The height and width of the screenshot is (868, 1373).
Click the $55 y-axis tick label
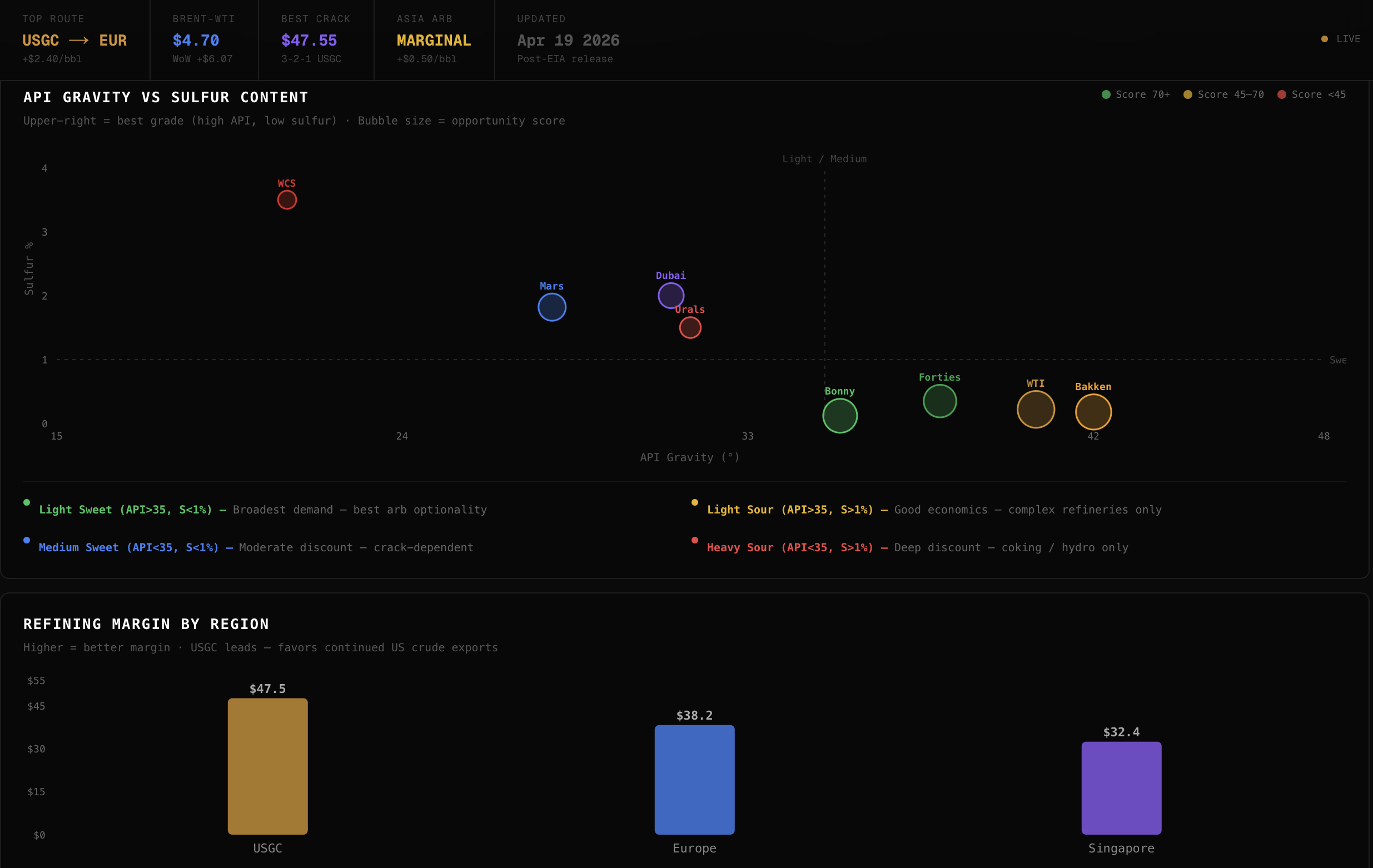36,681
